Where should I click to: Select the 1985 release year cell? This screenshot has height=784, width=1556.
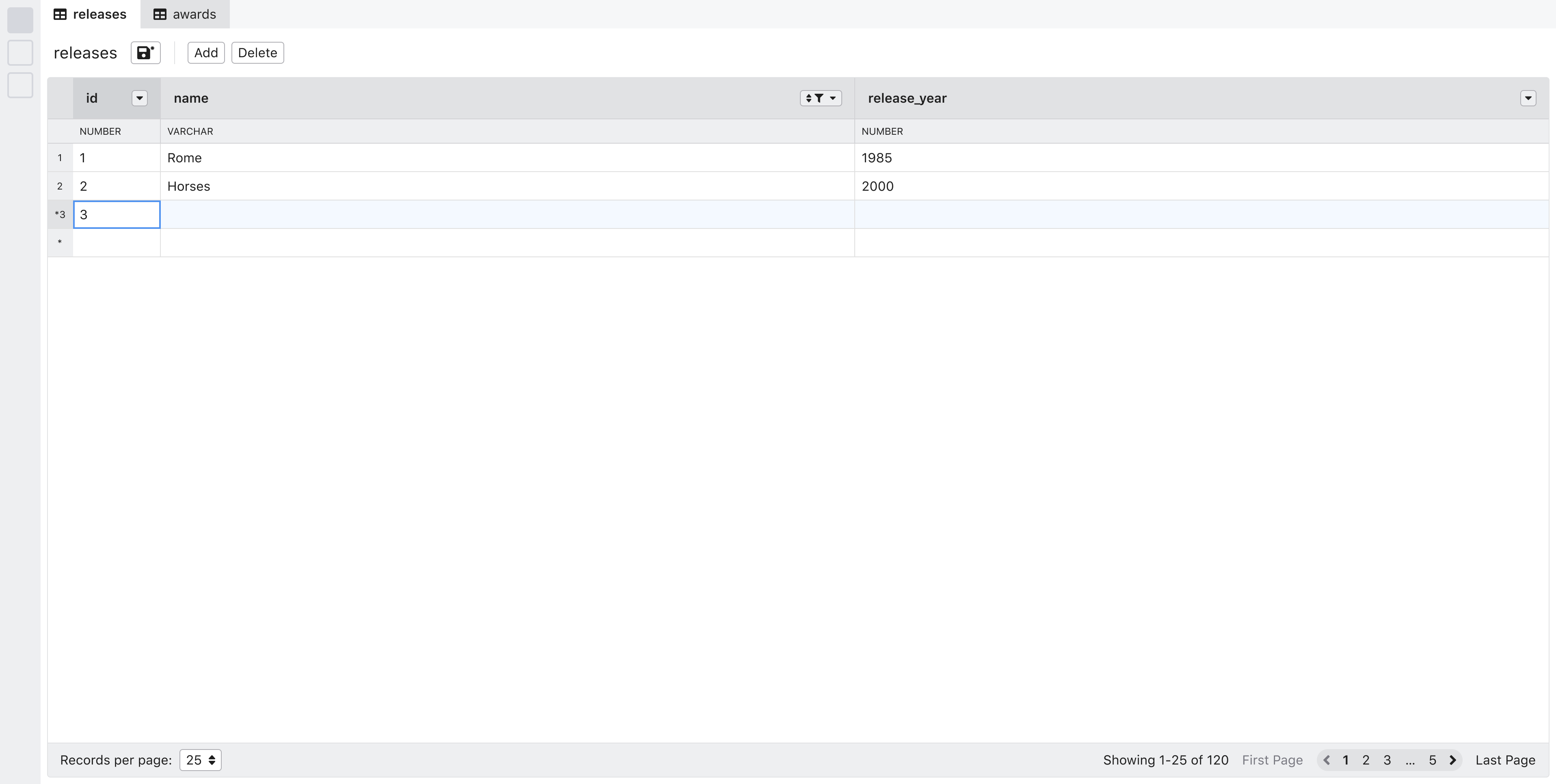1202,157
